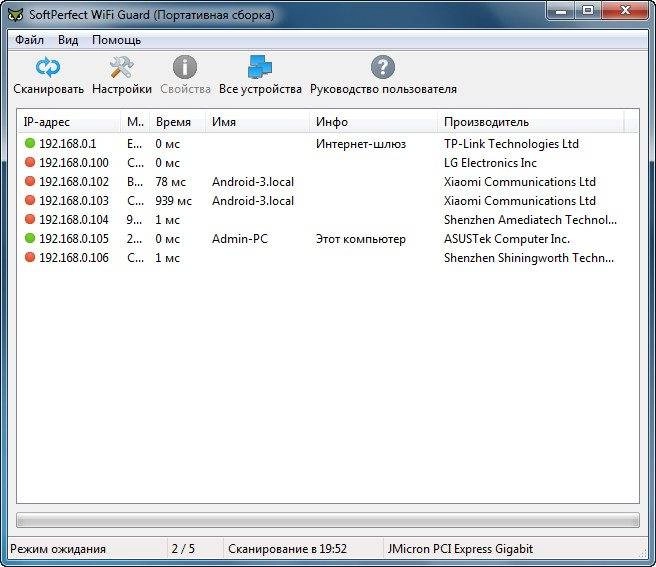
Task: Close the WiFi Guard window
Action: [625, 10]
